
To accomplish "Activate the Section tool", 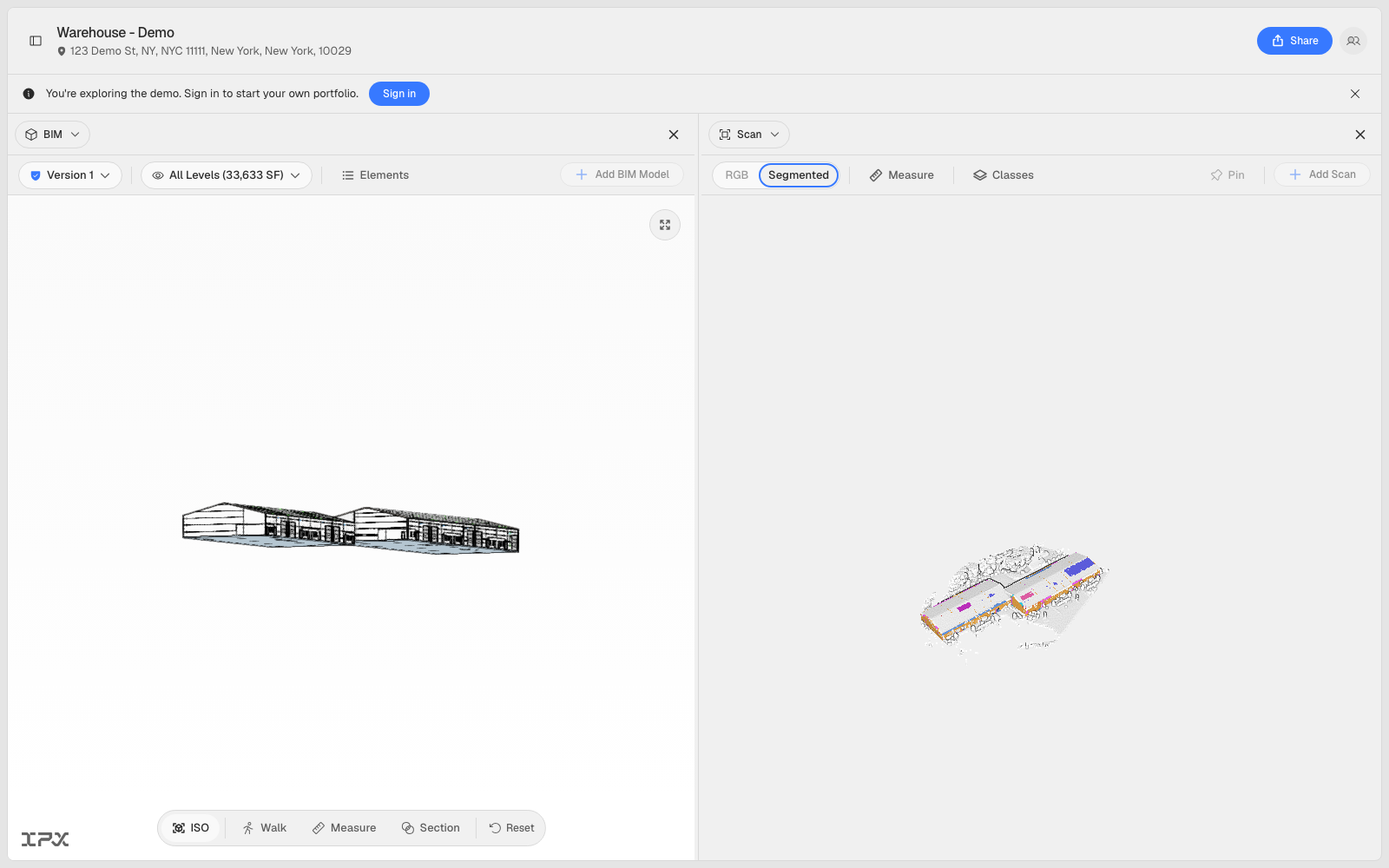I will point(431,828).
